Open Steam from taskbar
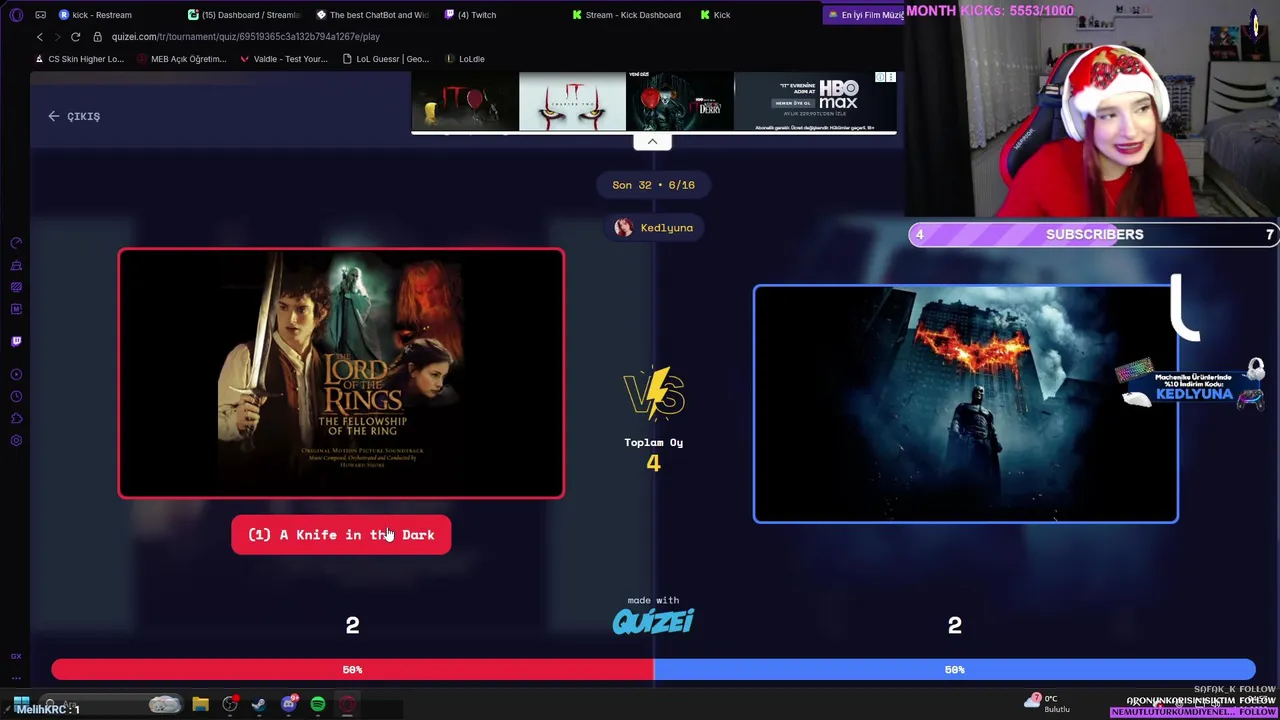The width and height of the screenshot is (1280, 720). pyautogui.click(x=259, y=705)
